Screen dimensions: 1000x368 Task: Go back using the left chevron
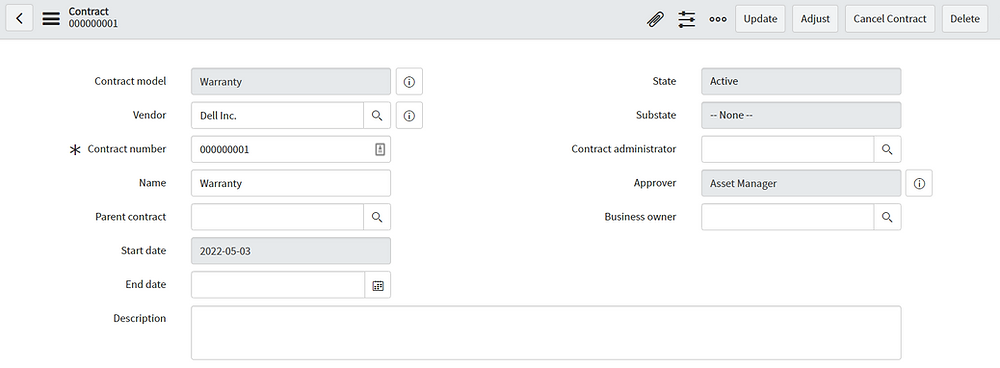(19, 18)
